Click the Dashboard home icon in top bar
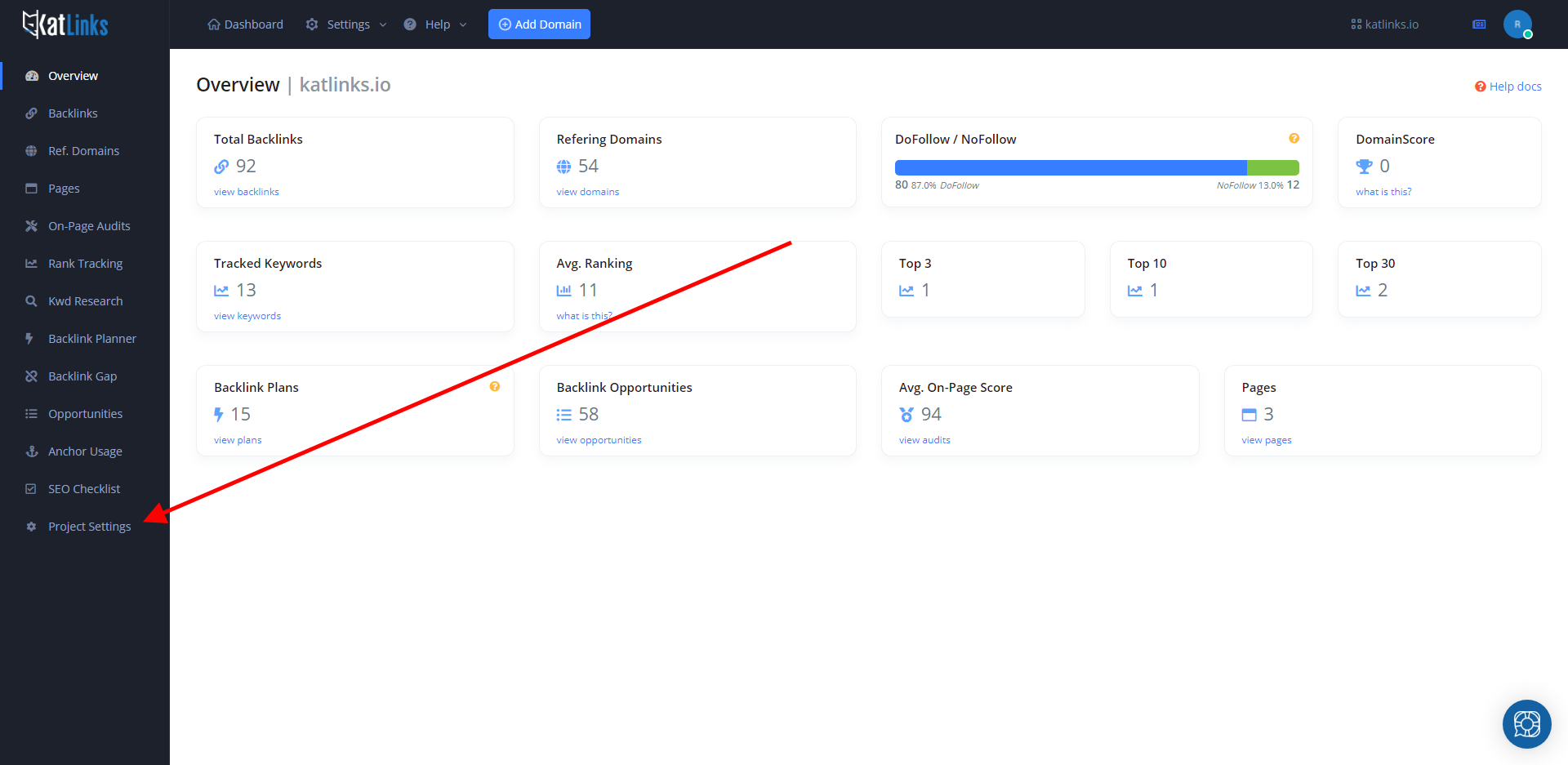 [214, 24]
